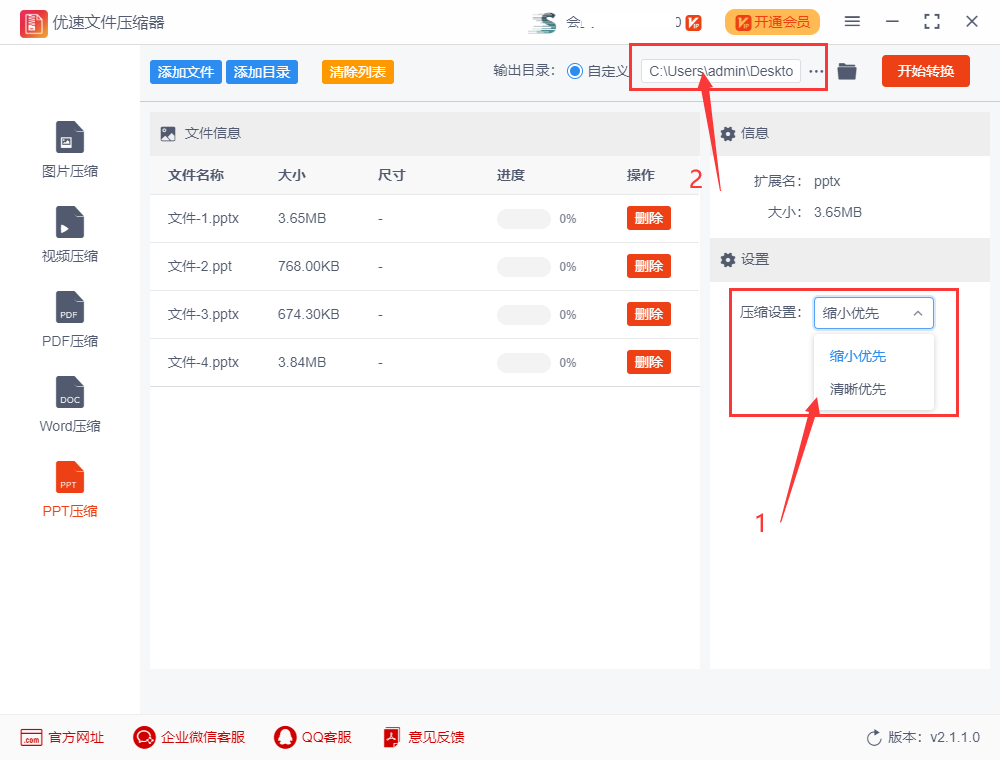
Task: Click the ellipsis button beside the path field
Action: coord(816,71)
